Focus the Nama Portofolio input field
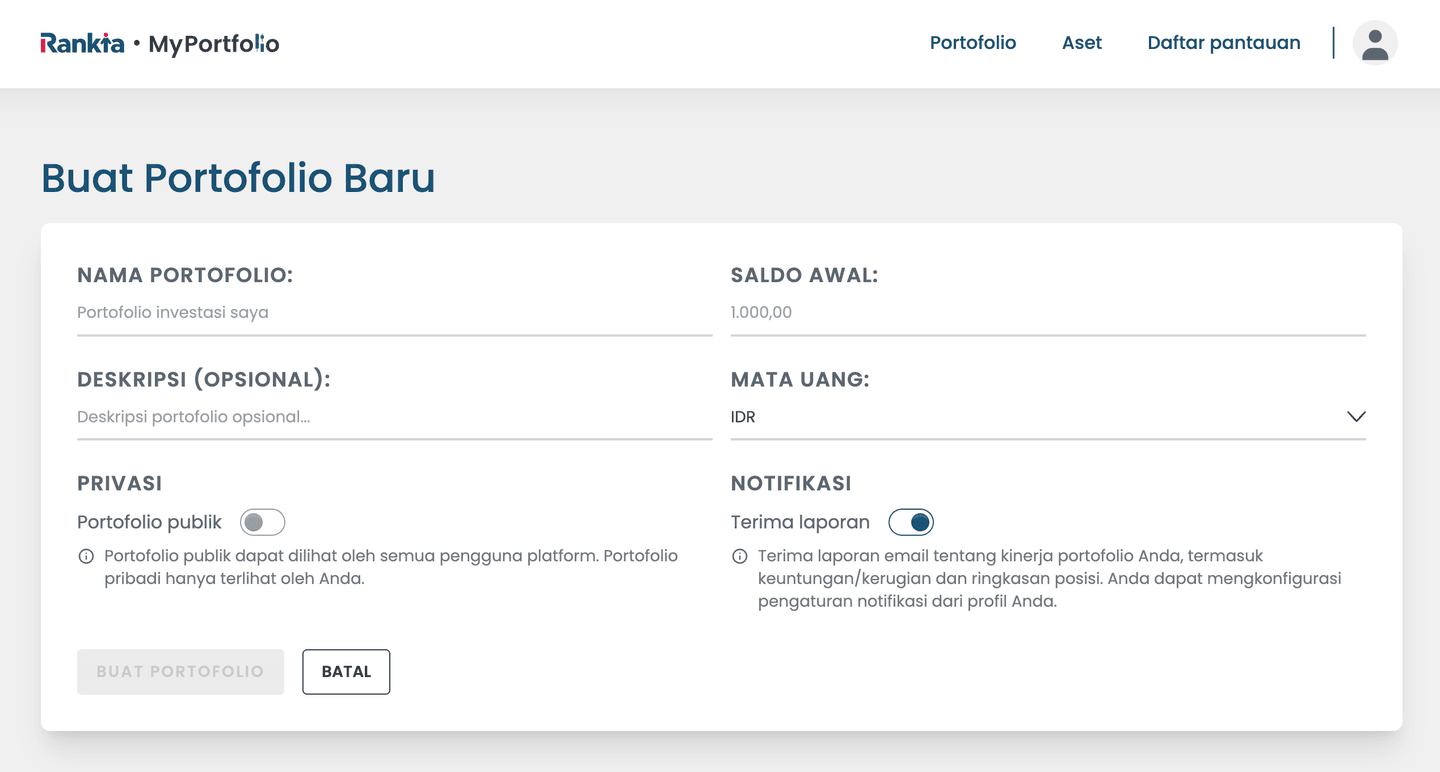Image resolution: width=1440 pixels, height=772 pixels. [x=394, y=312]
